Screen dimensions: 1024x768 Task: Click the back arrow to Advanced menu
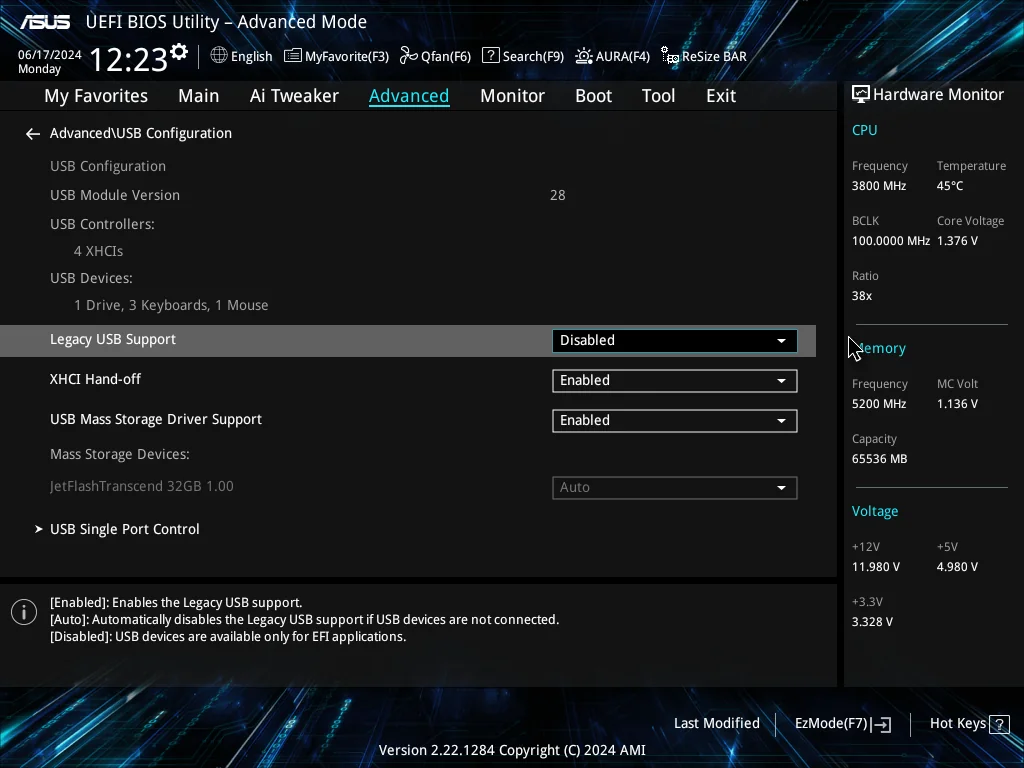click(x=33, y=134)
